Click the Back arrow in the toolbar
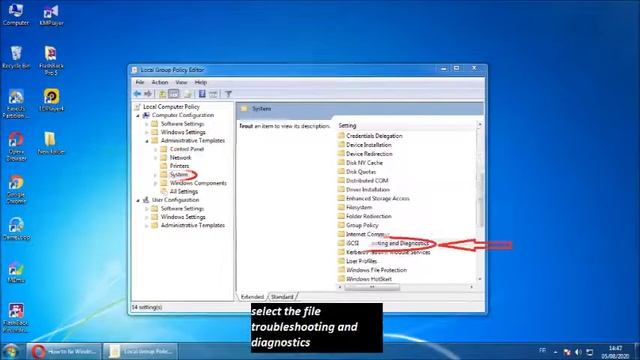 [137, 94]
